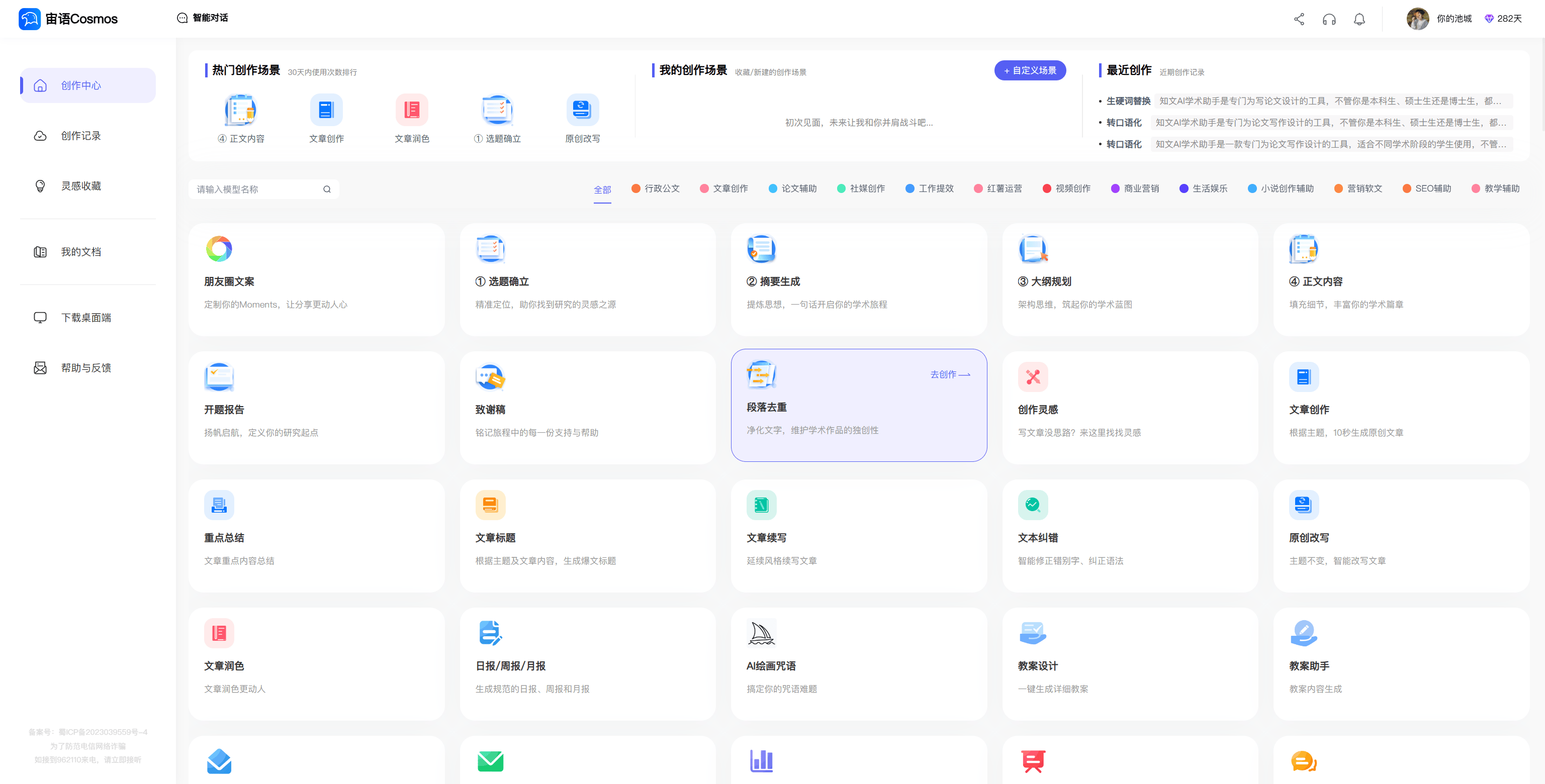Image resolution: width=1545 pixels, height=784 pixels.
Task: Click the share icon in header
Action: coord(1299,19)
